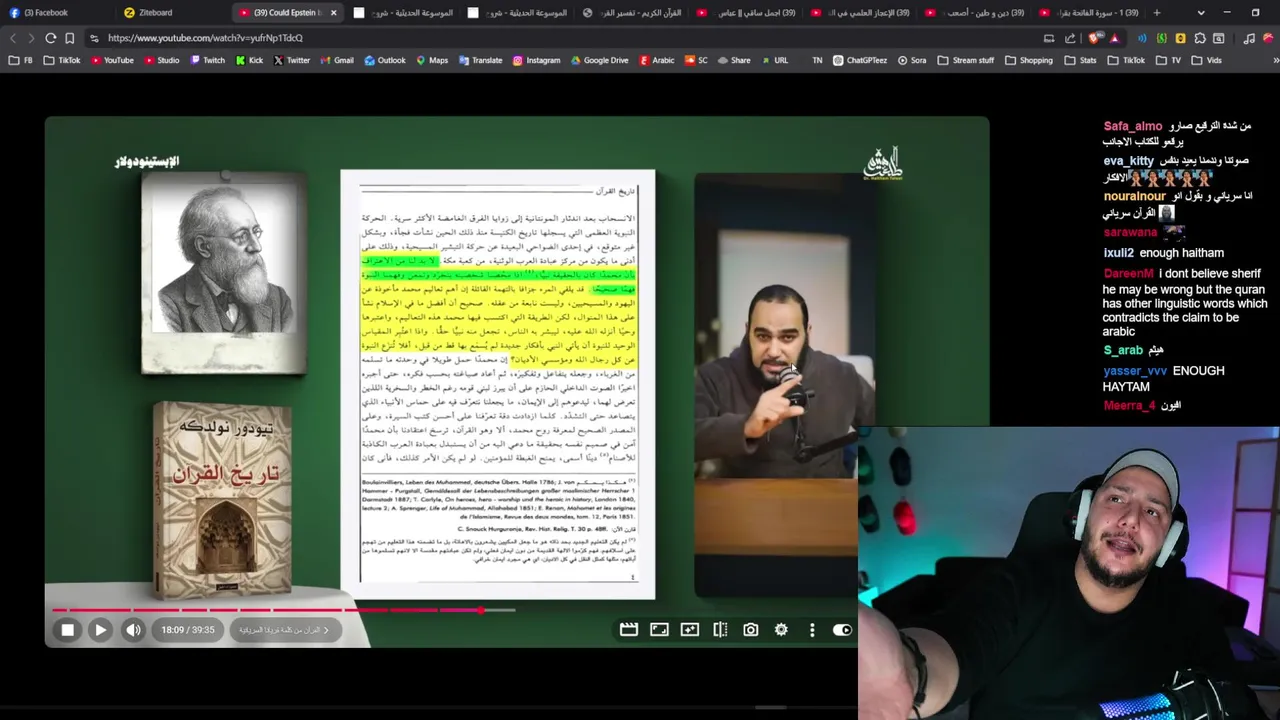Click the red playhead dot on progress bar
This screenshot has width=1280, height=720.
point(481,610)
